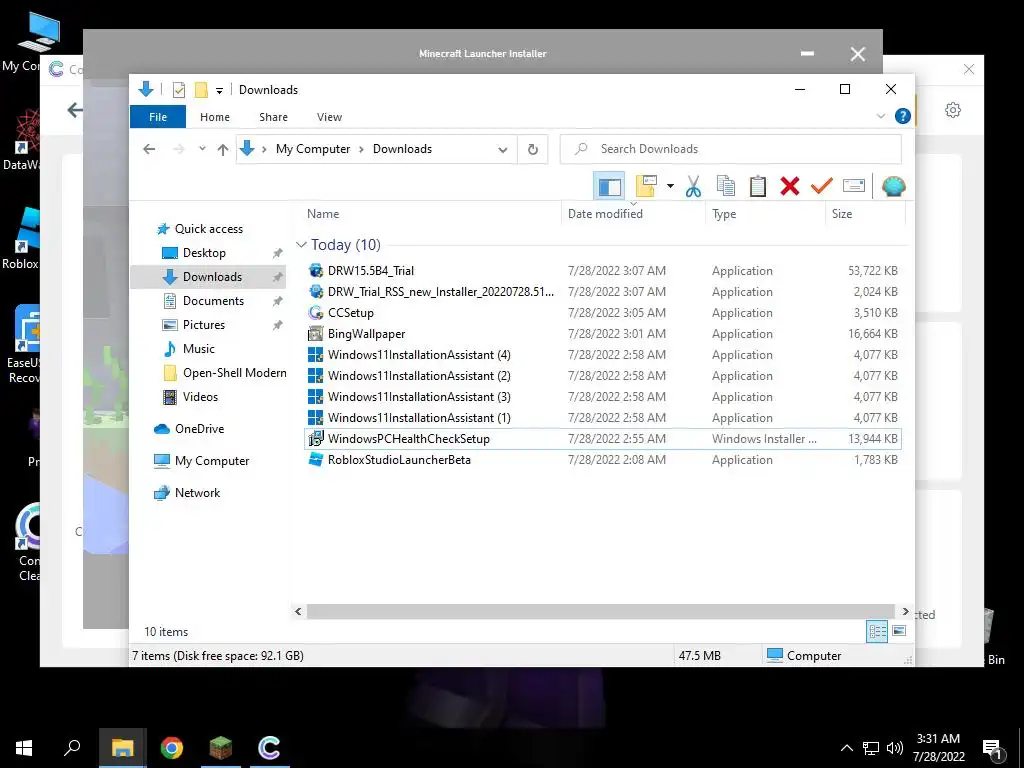This screenshot has width=1024, height=768.
Task: Switch to large icons view layout
Action: tap(899, 631)
